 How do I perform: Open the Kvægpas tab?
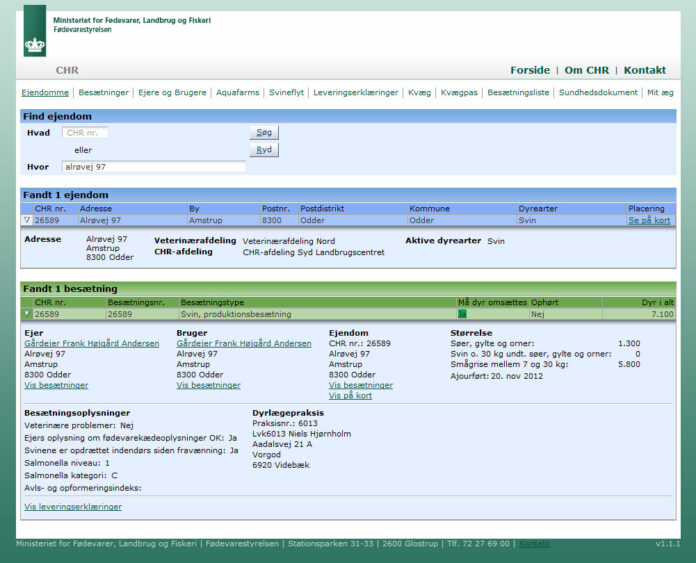tap(459, 92)
